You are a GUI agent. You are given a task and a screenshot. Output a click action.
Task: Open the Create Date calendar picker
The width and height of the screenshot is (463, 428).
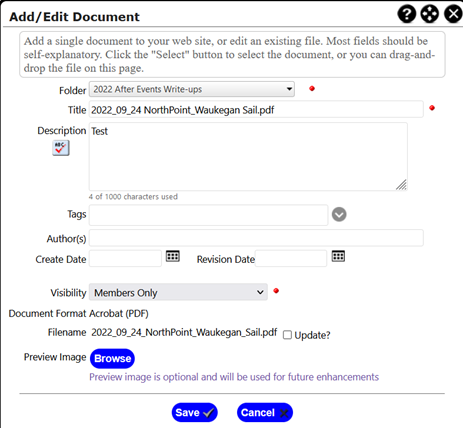coord(173,256)
